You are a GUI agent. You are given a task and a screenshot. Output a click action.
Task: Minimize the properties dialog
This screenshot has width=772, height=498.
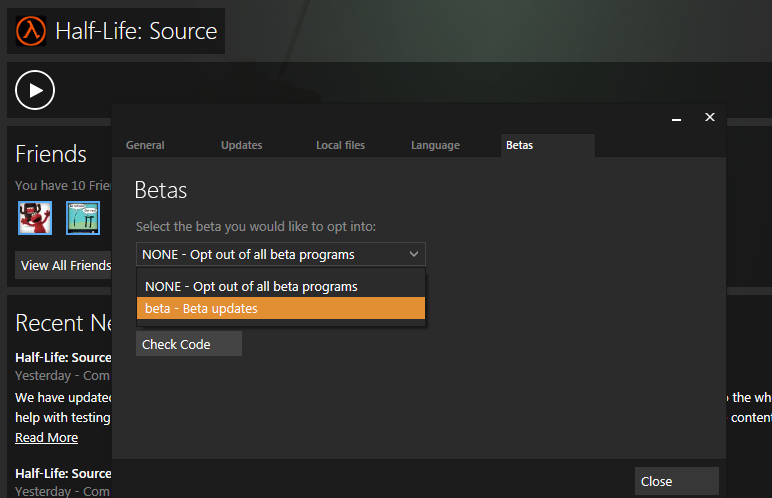tap(676, 118)
